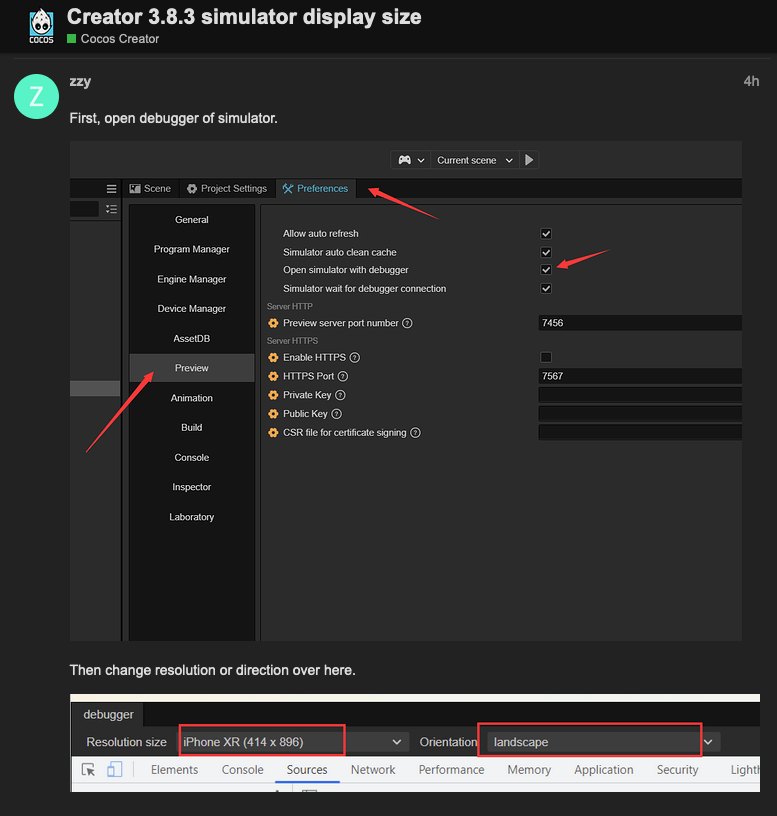The width and height of the screenshot is (777, 816).
Task: Select Console in preferences sidebar
Action: click(192, 457)
